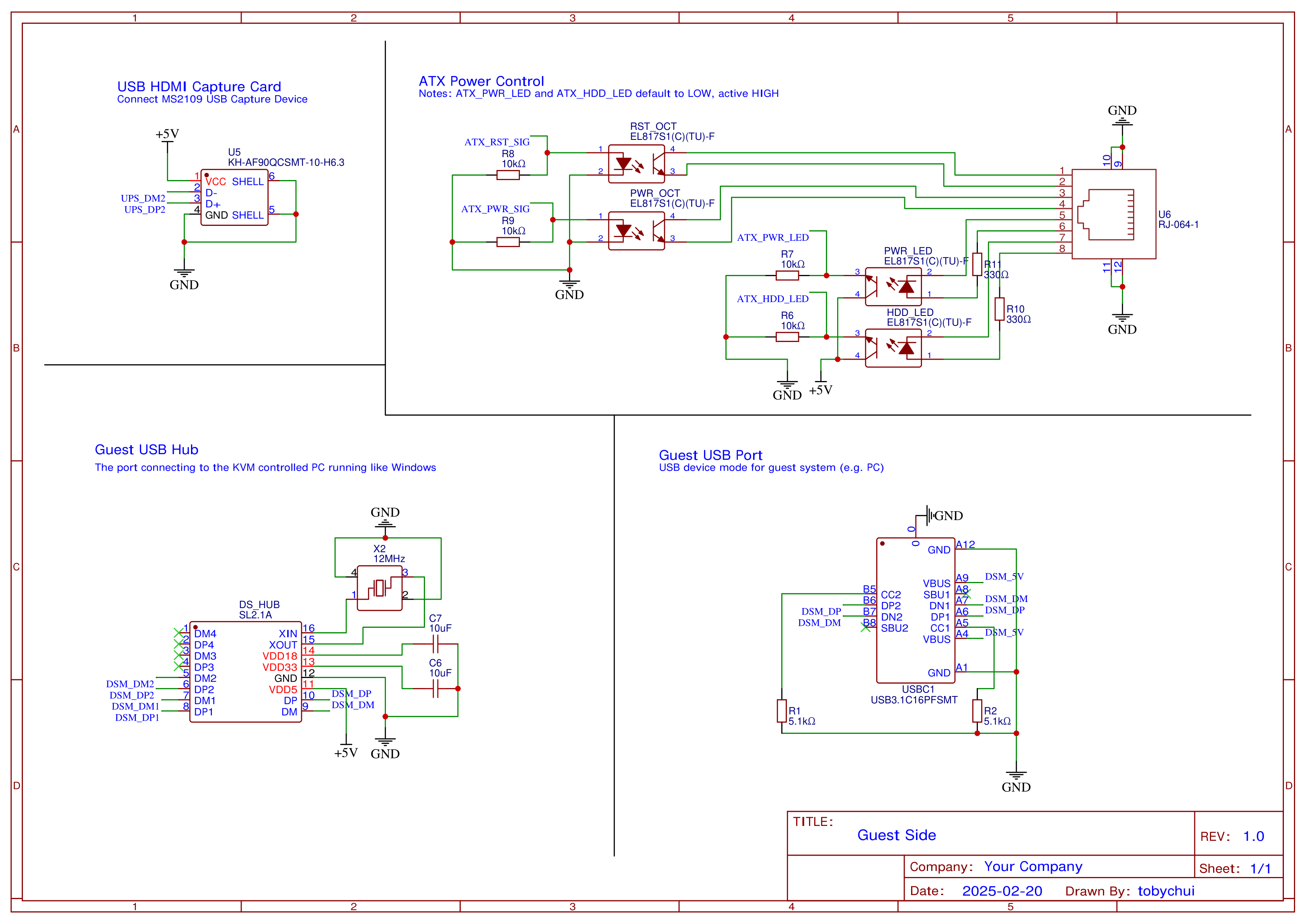This screenshot has height=924, width=1306.
Task: Select the 'Guest Side' title block text
Action: [896, 835]
